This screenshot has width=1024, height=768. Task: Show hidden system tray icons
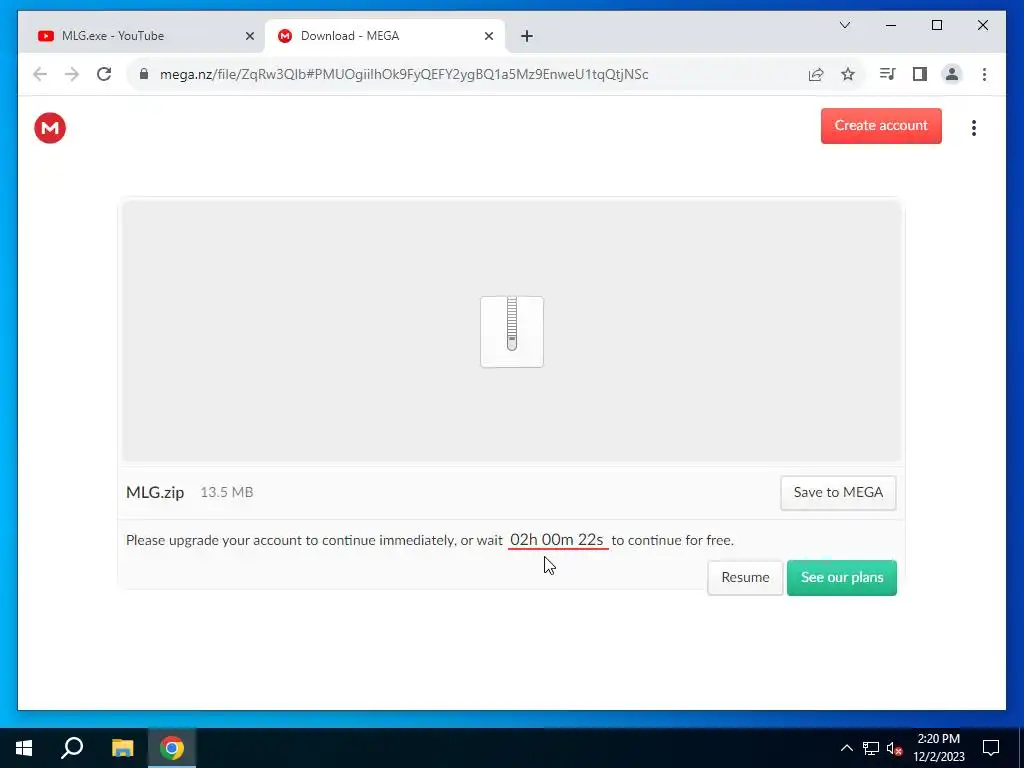coord(846,748)
